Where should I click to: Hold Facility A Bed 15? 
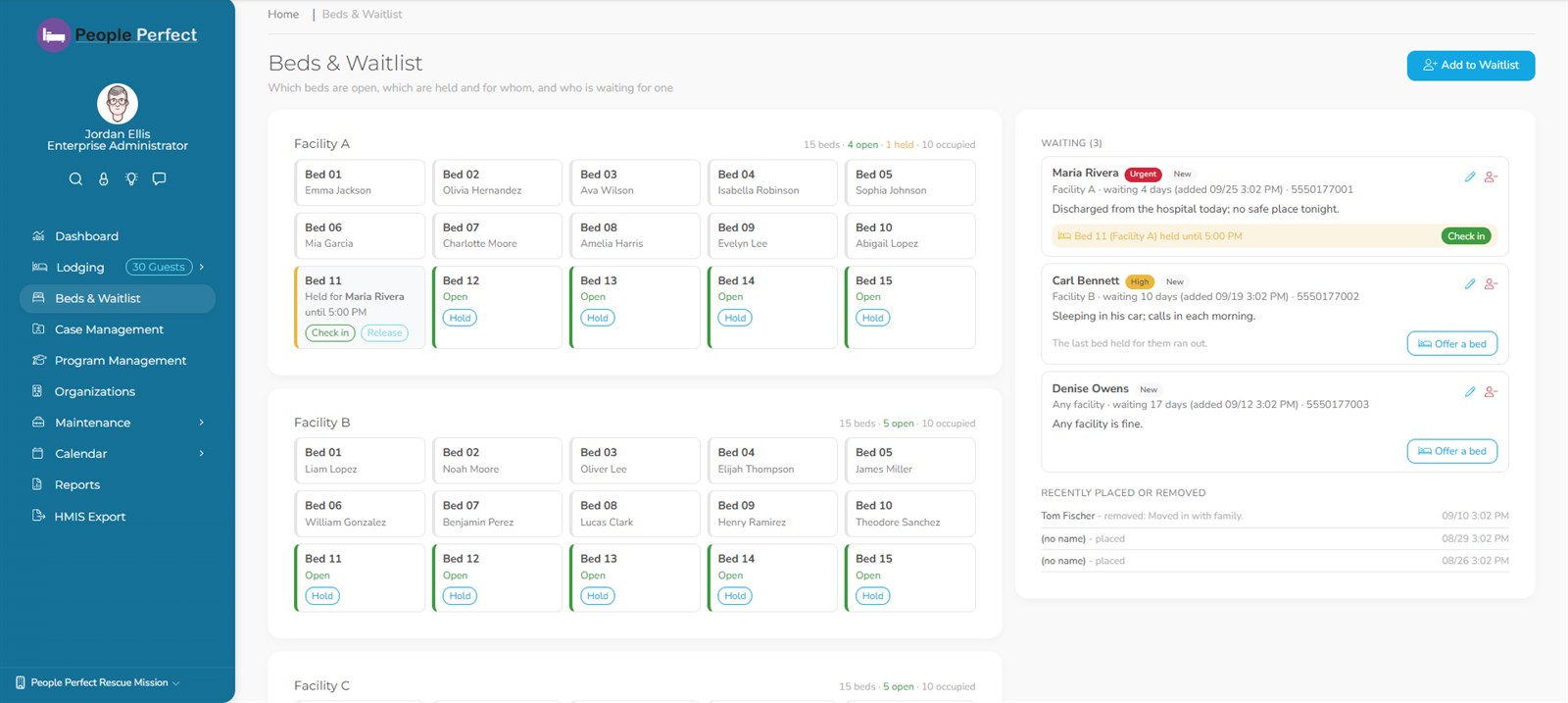[872, 318]
